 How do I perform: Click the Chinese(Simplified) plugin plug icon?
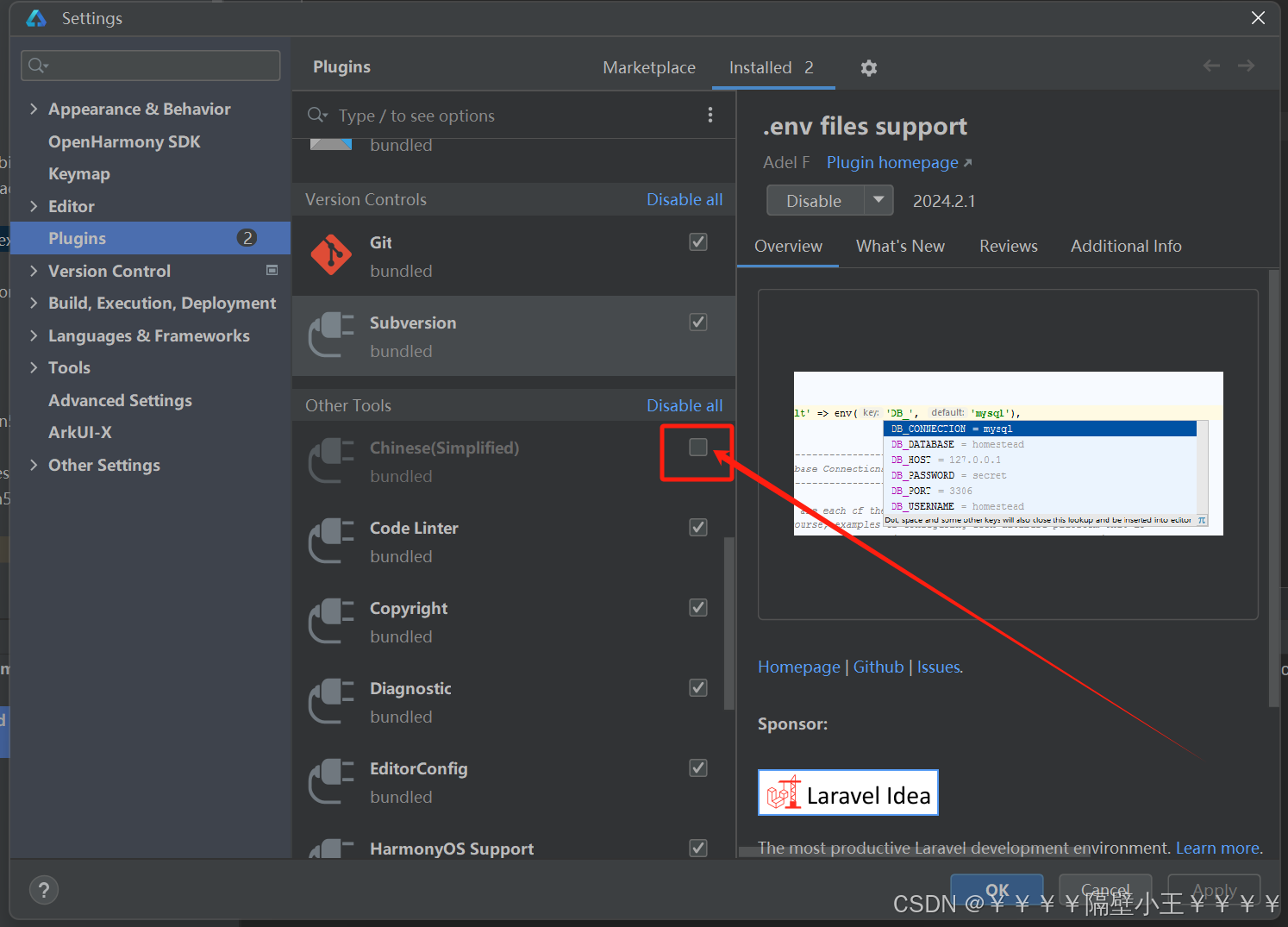click(331, 460)
